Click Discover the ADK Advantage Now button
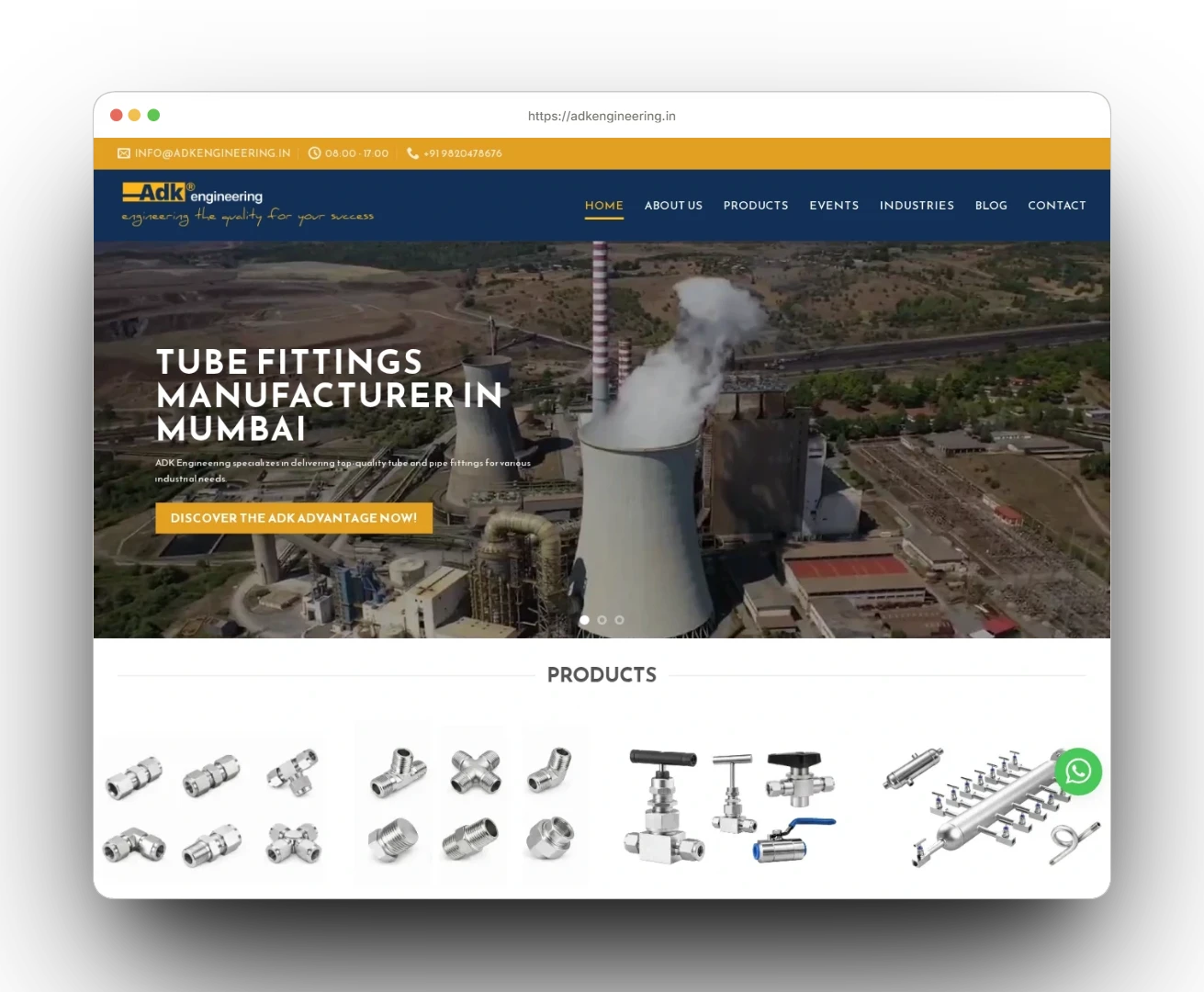This screenshot has width=1204, height=992. pyautogui.click(x=294, y=518)
